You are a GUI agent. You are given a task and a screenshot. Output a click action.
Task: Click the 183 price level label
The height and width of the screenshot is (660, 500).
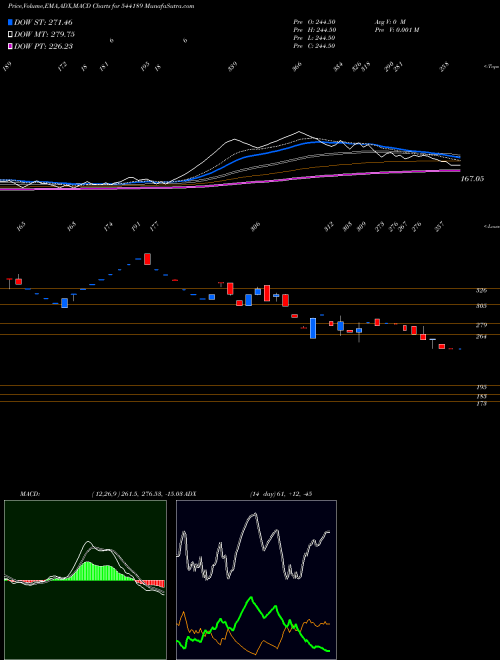481,397
